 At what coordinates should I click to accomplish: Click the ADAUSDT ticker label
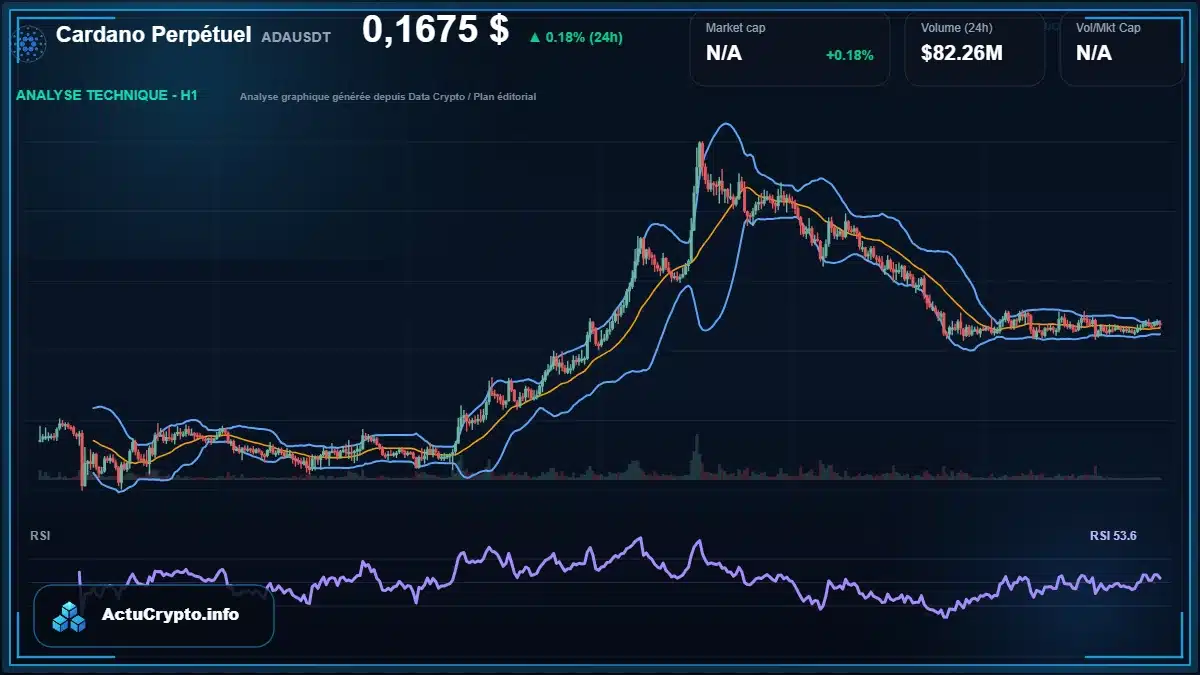point(296,37)
